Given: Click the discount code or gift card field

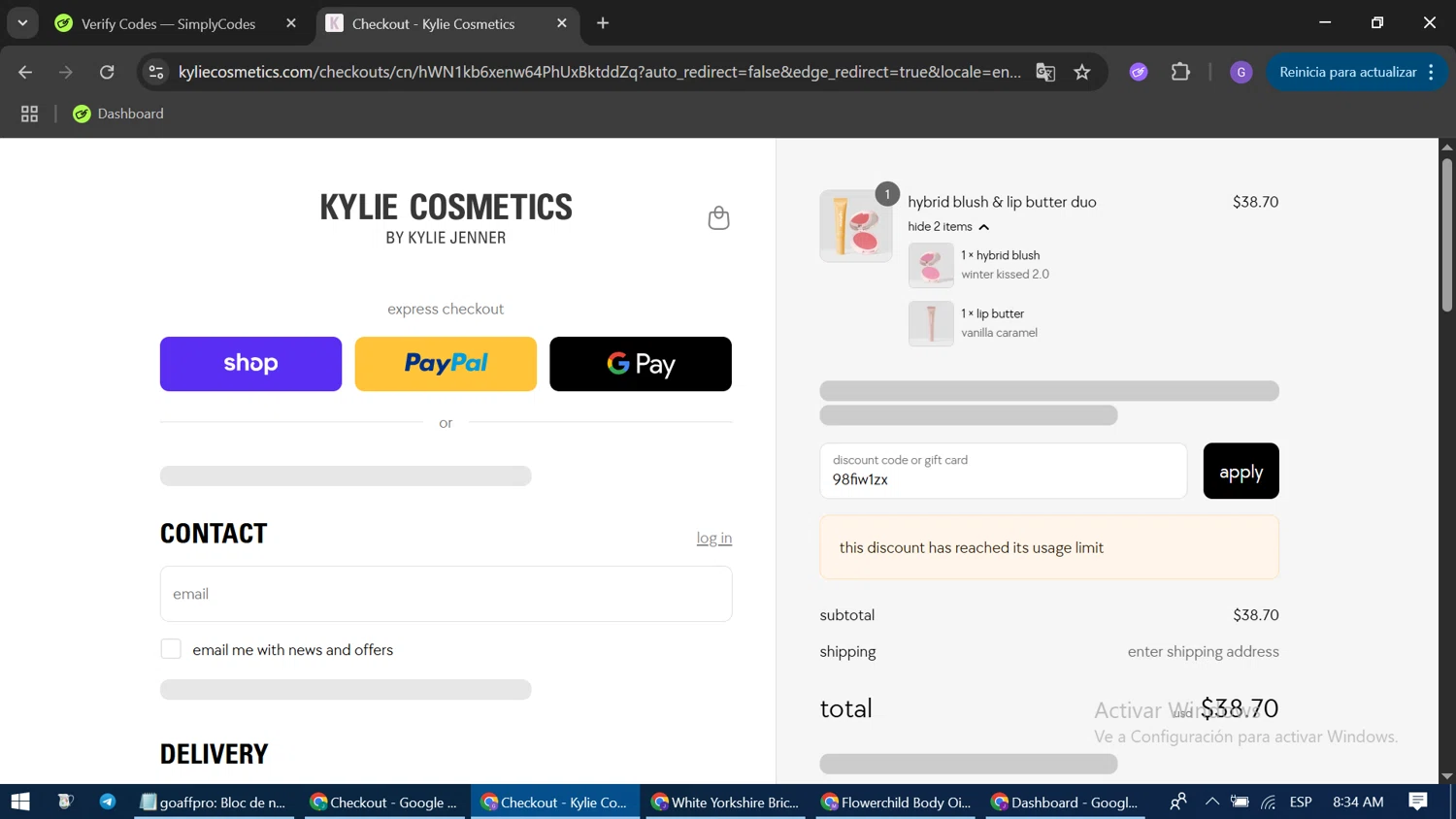Looking at the screenshot, I should click(1004, 472).
